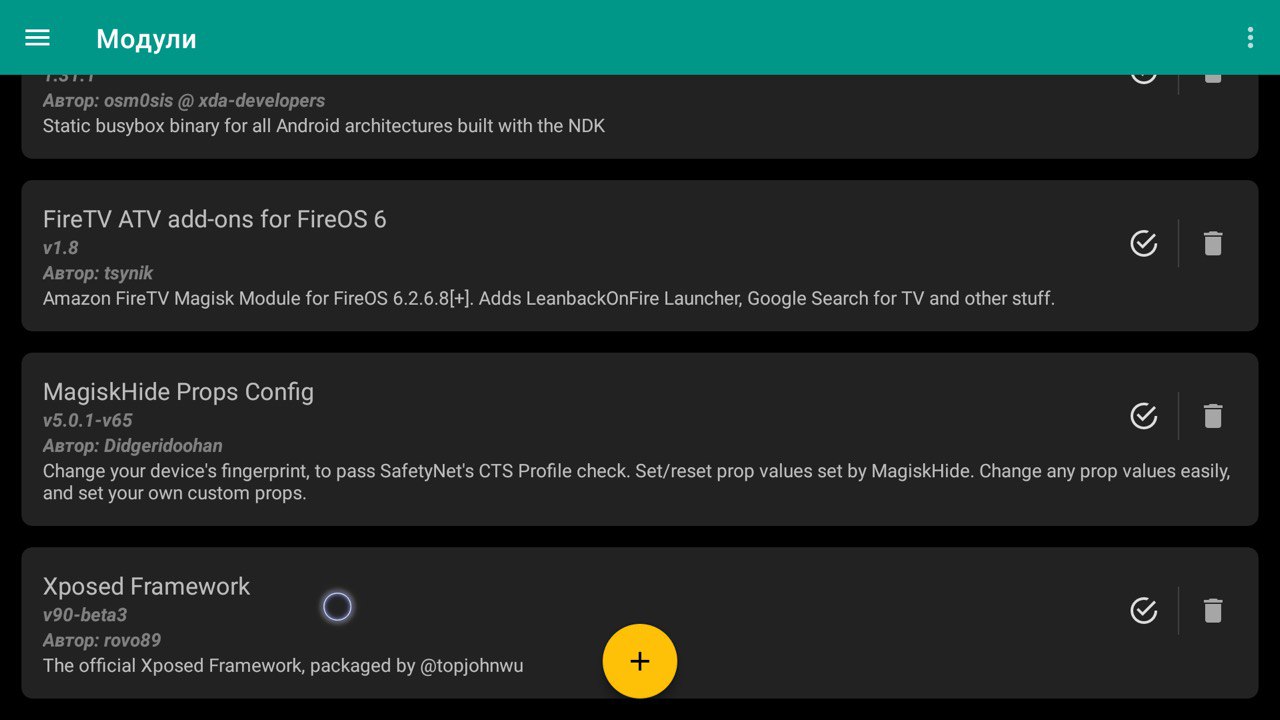Click the version text "v90-beta3"
This screenshot has height=720, width=1280.
tap(85, 615)
